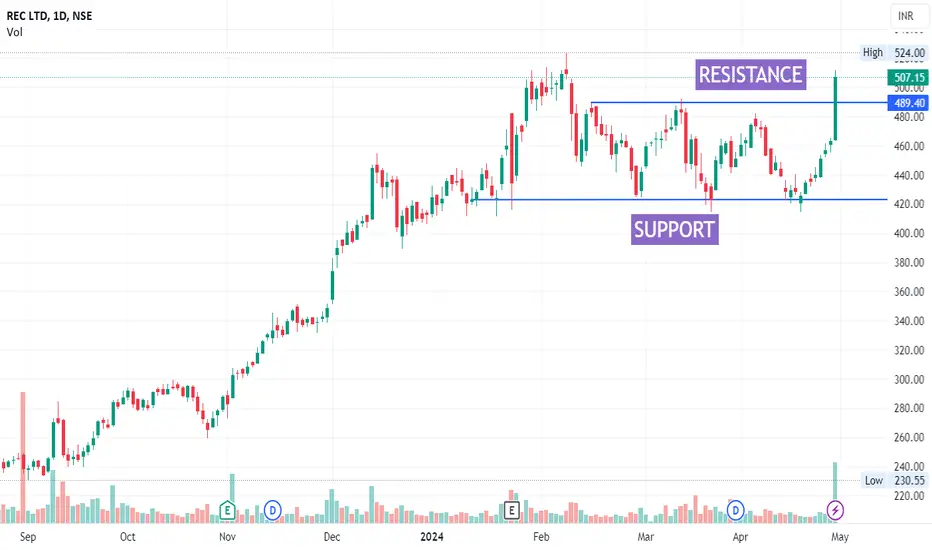Click the green 507.15 current price label

click(908, 77)
